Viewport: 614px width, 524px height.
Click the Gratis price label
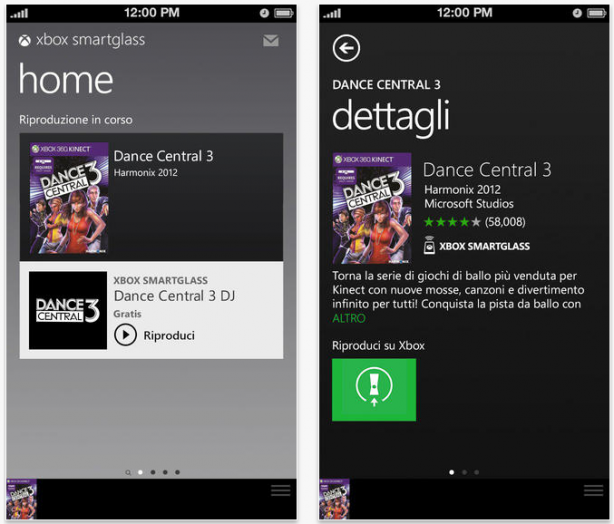127,314
